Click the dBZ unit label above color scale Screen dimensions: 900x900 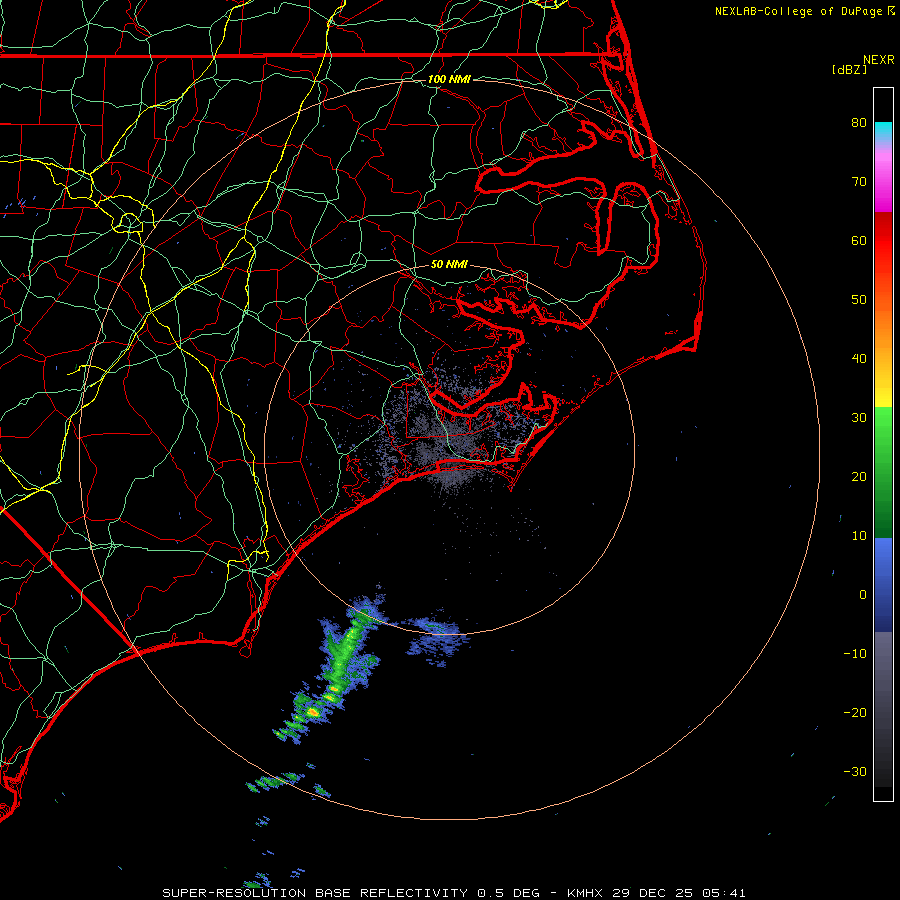click(849, 70)
